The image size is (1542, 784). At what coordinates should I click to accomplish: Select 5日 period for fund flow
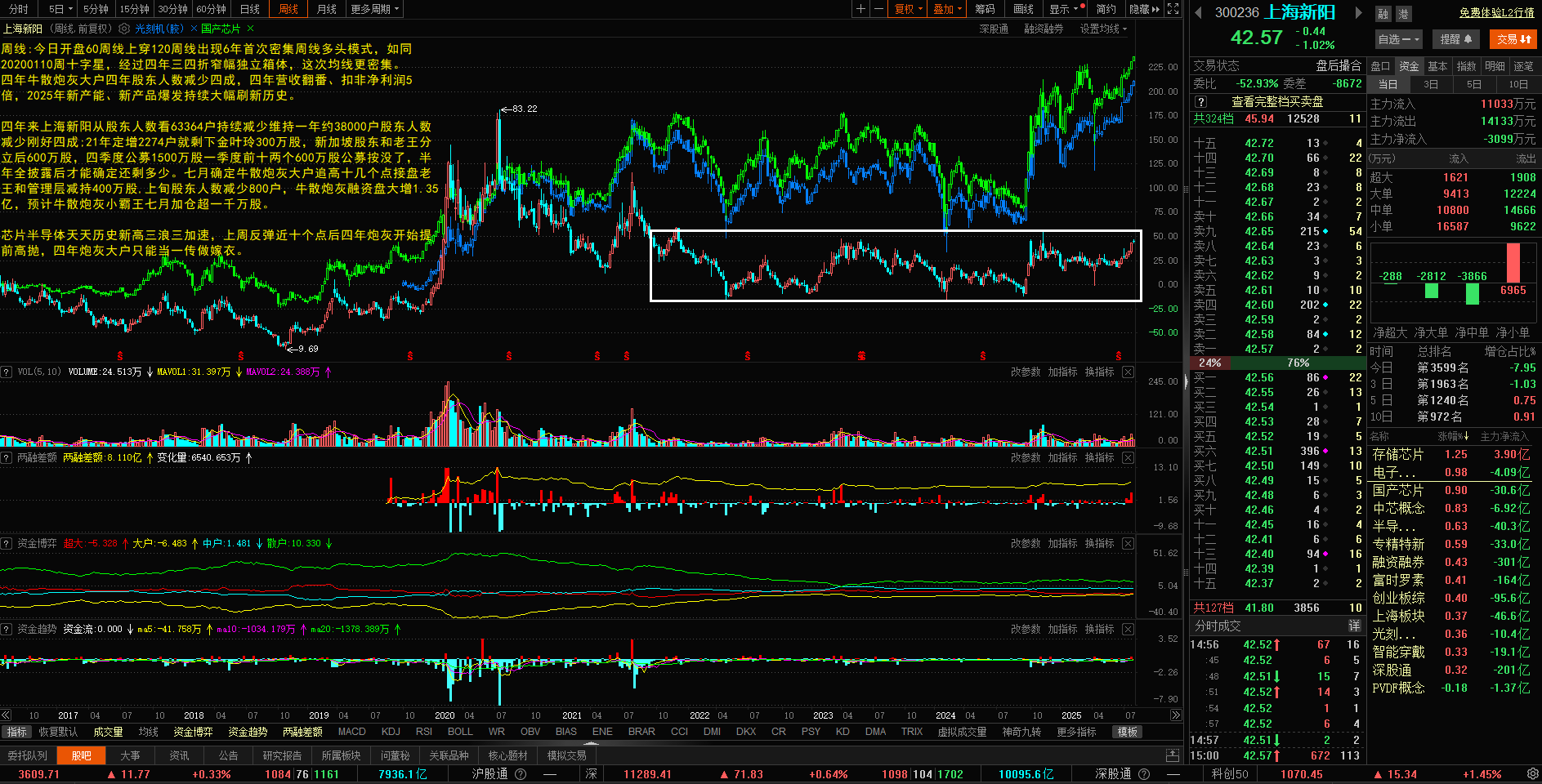pos(1474,84)
